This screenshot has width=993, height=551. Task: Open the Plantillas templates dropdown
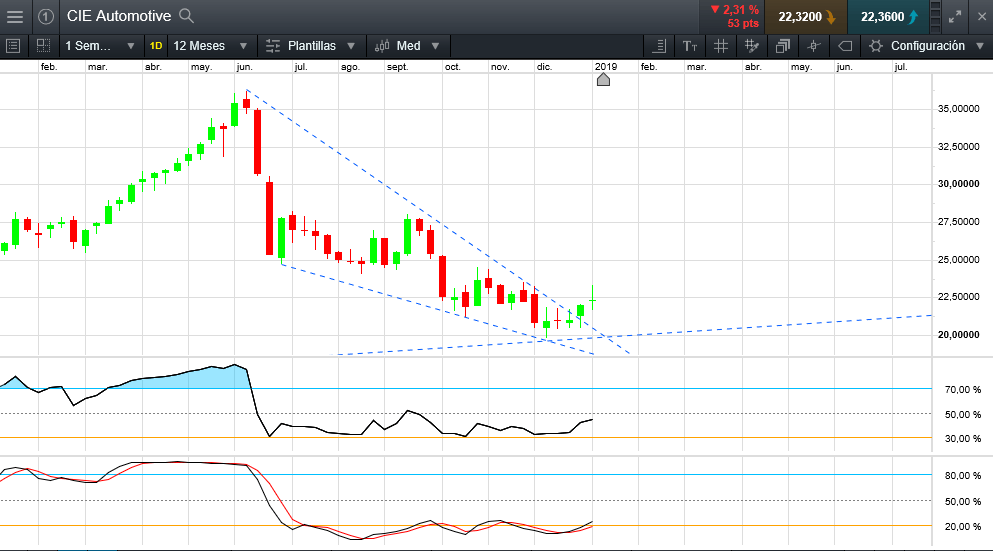pyautogui.click(x=310, y=46)
